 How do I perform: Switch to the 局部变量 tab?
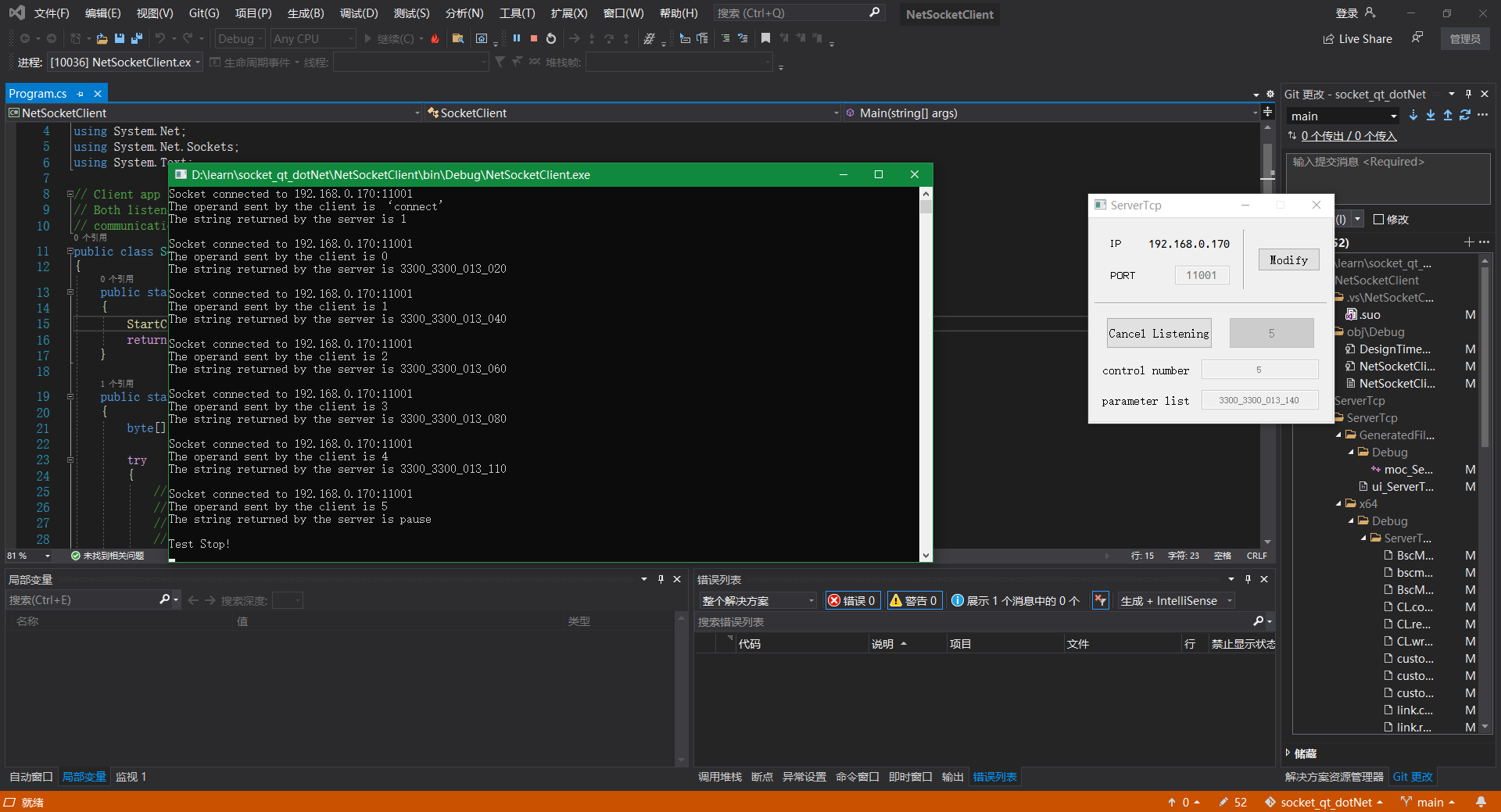84,776
